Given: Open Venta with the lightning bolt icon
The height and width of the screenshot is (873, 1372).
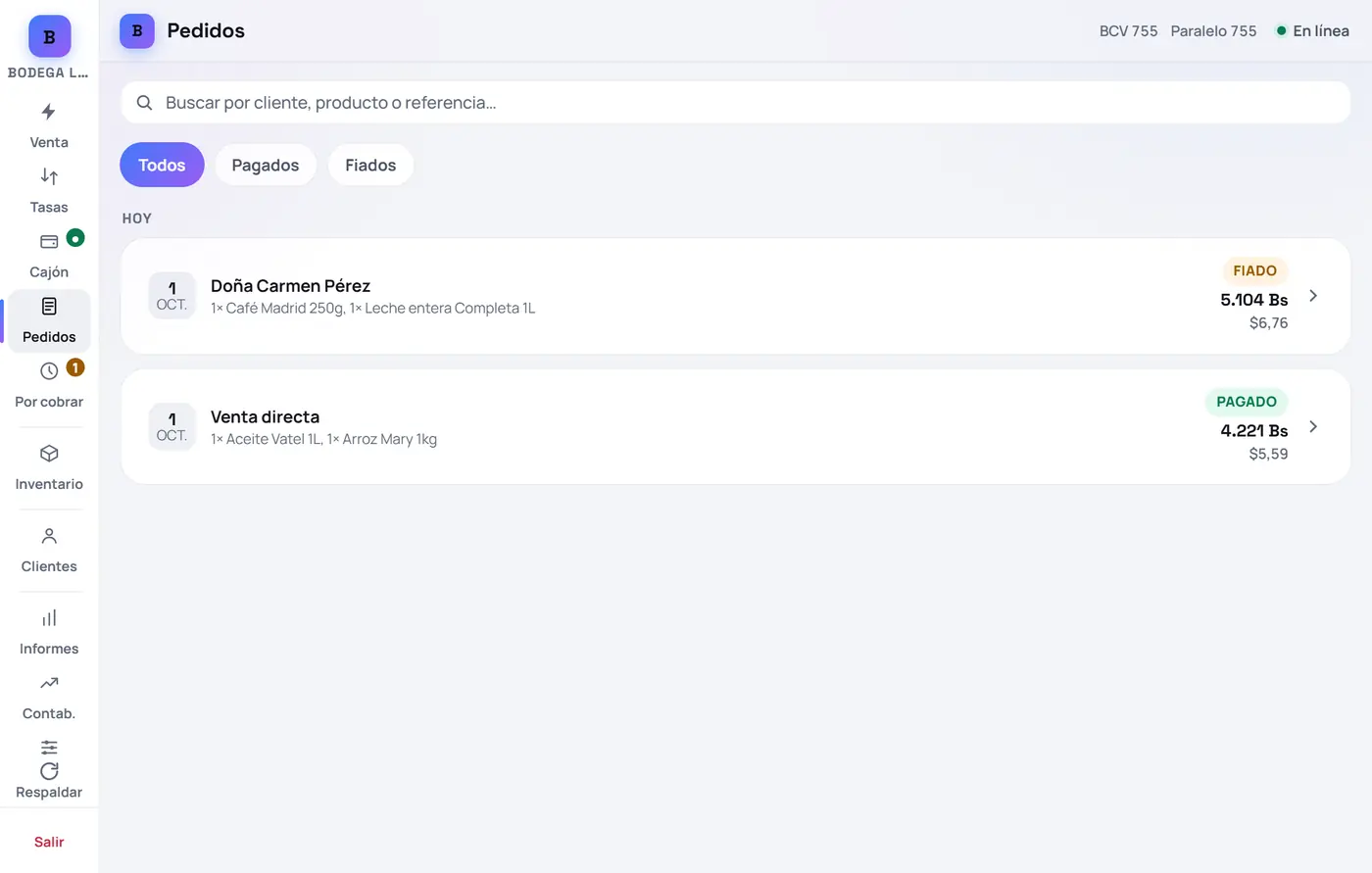Looking at the screenshot, I should point(49,112).
